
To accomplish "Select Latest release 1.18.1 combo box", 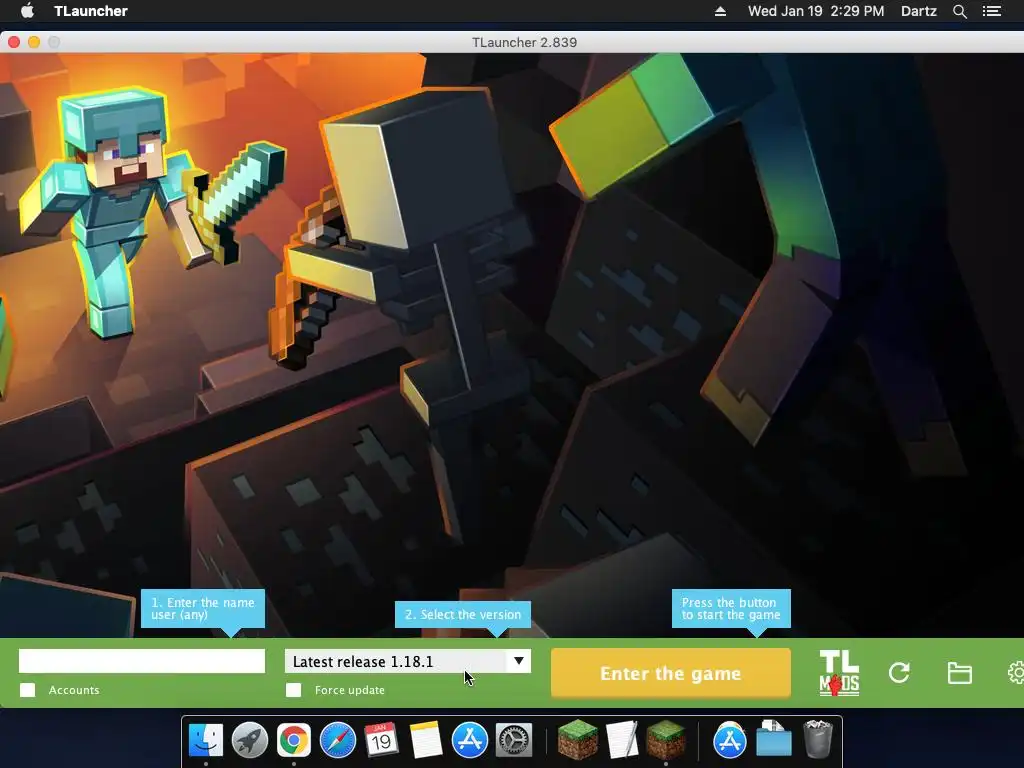I will click(x=408, y=661).
